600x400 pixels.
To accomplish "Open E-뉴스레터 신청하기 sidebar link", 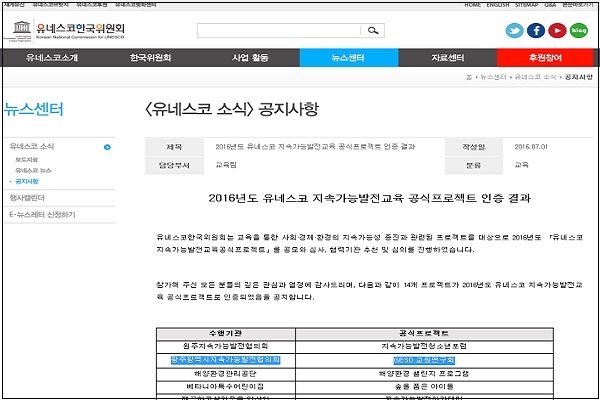I will pos(42,215).
